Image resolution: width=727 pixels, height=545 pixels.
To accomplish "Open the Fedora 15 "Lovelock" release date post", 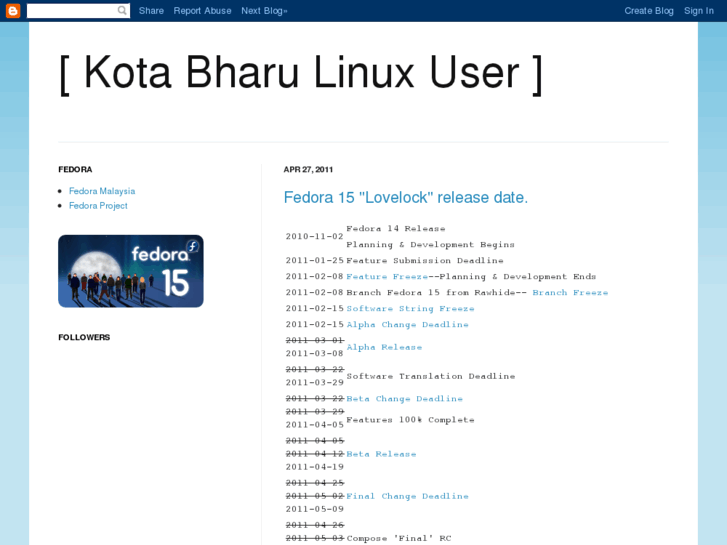I will pyautogui.click(x=406, y=198).
